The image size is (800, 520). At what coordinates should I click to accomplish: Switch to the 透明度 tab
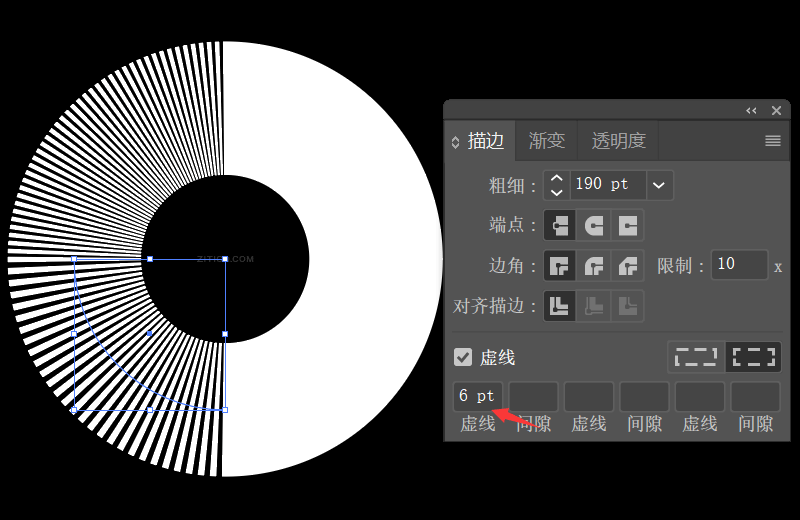click(x=618, y=141)
